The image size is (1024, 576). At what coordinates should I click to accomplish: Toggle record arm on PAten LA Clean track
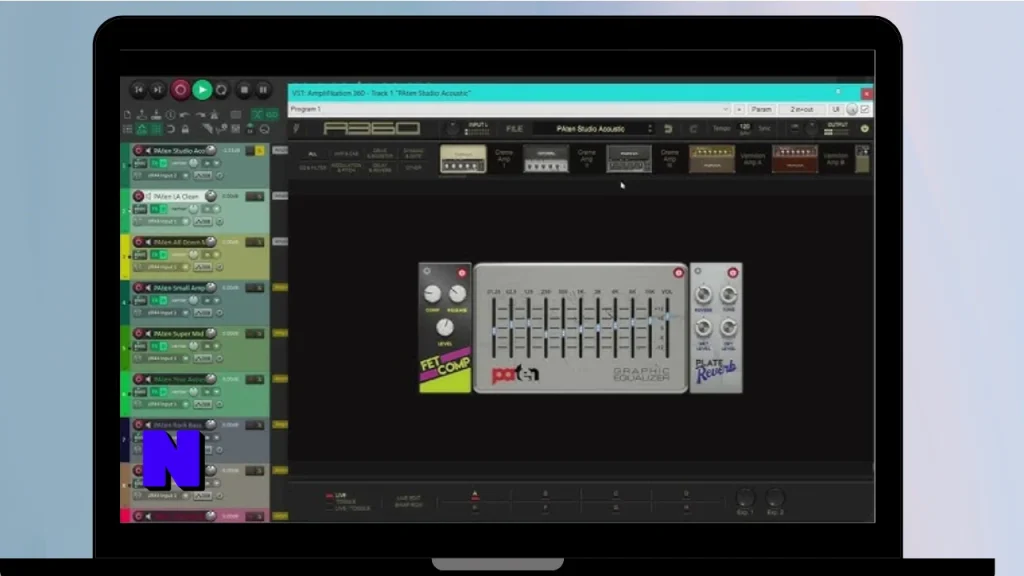coord(138,196)
